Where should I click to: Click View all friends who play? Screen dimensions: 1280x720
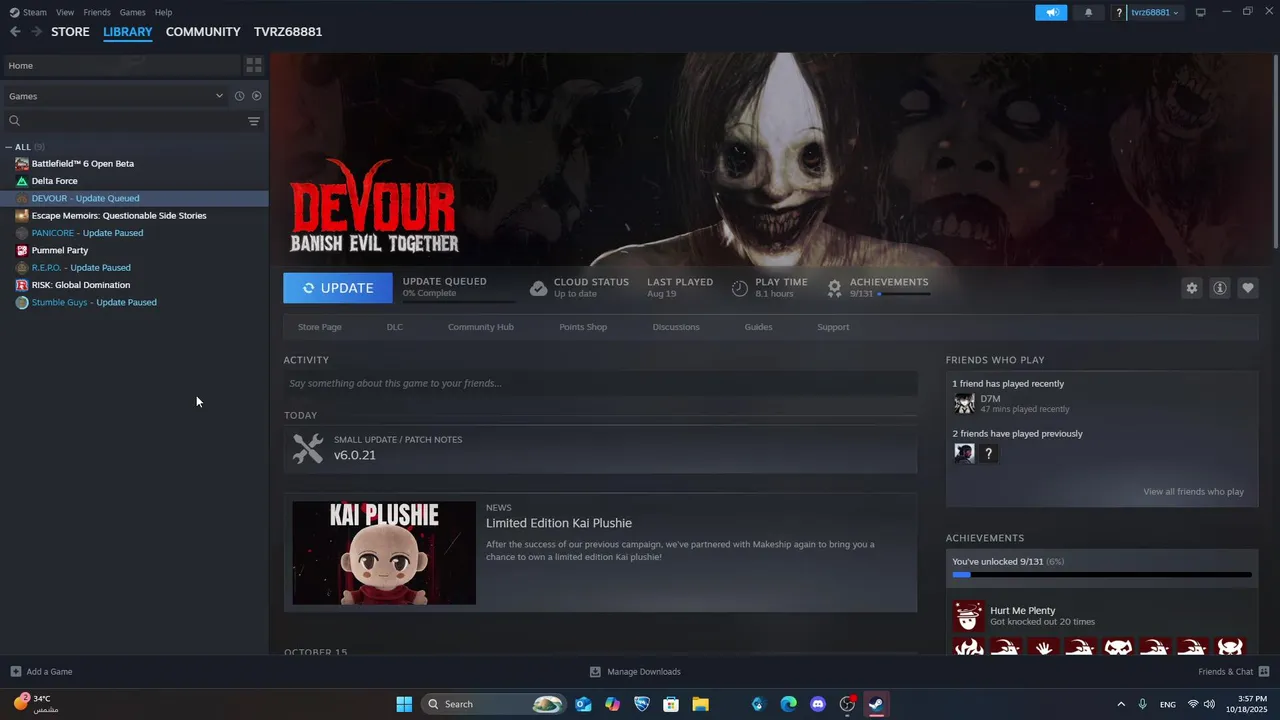pos(1193,492)
